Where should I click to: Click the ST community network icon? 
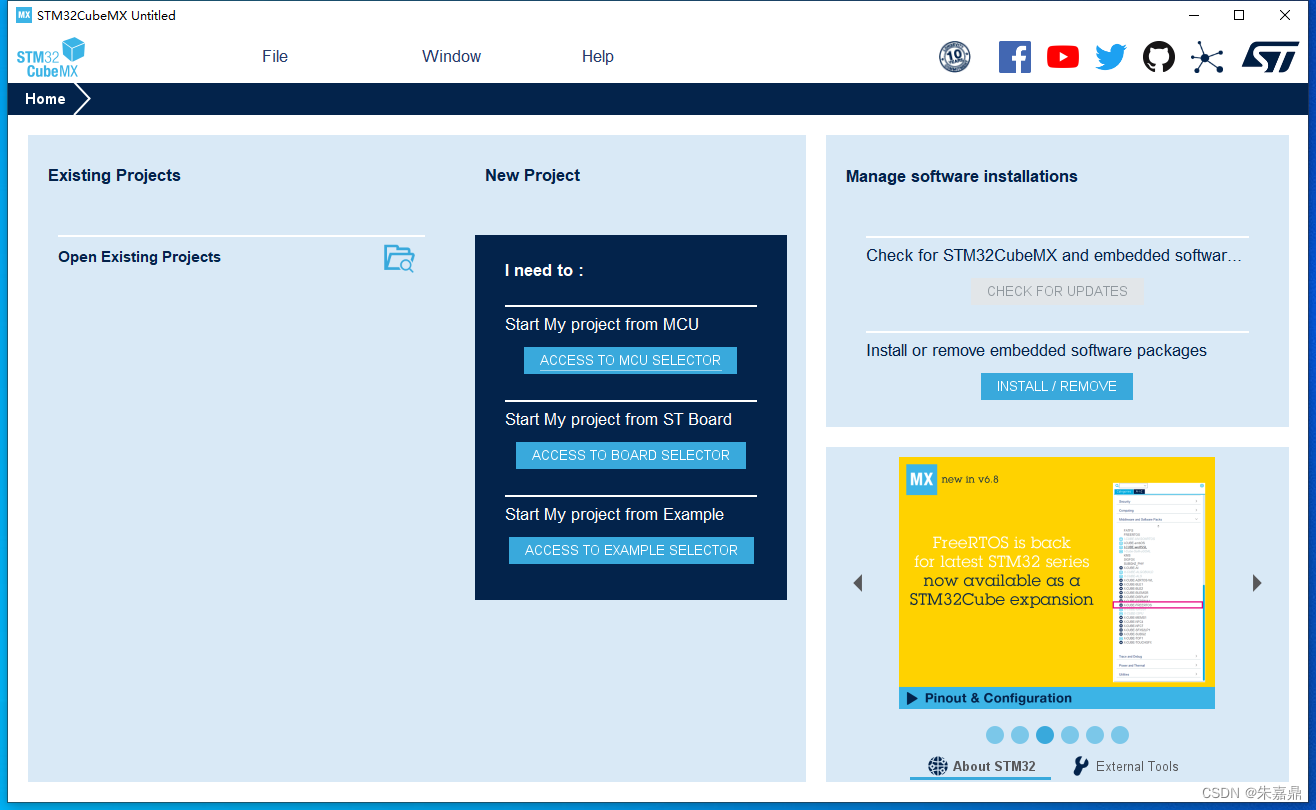pyautogui.click(x=1207, y=57)
